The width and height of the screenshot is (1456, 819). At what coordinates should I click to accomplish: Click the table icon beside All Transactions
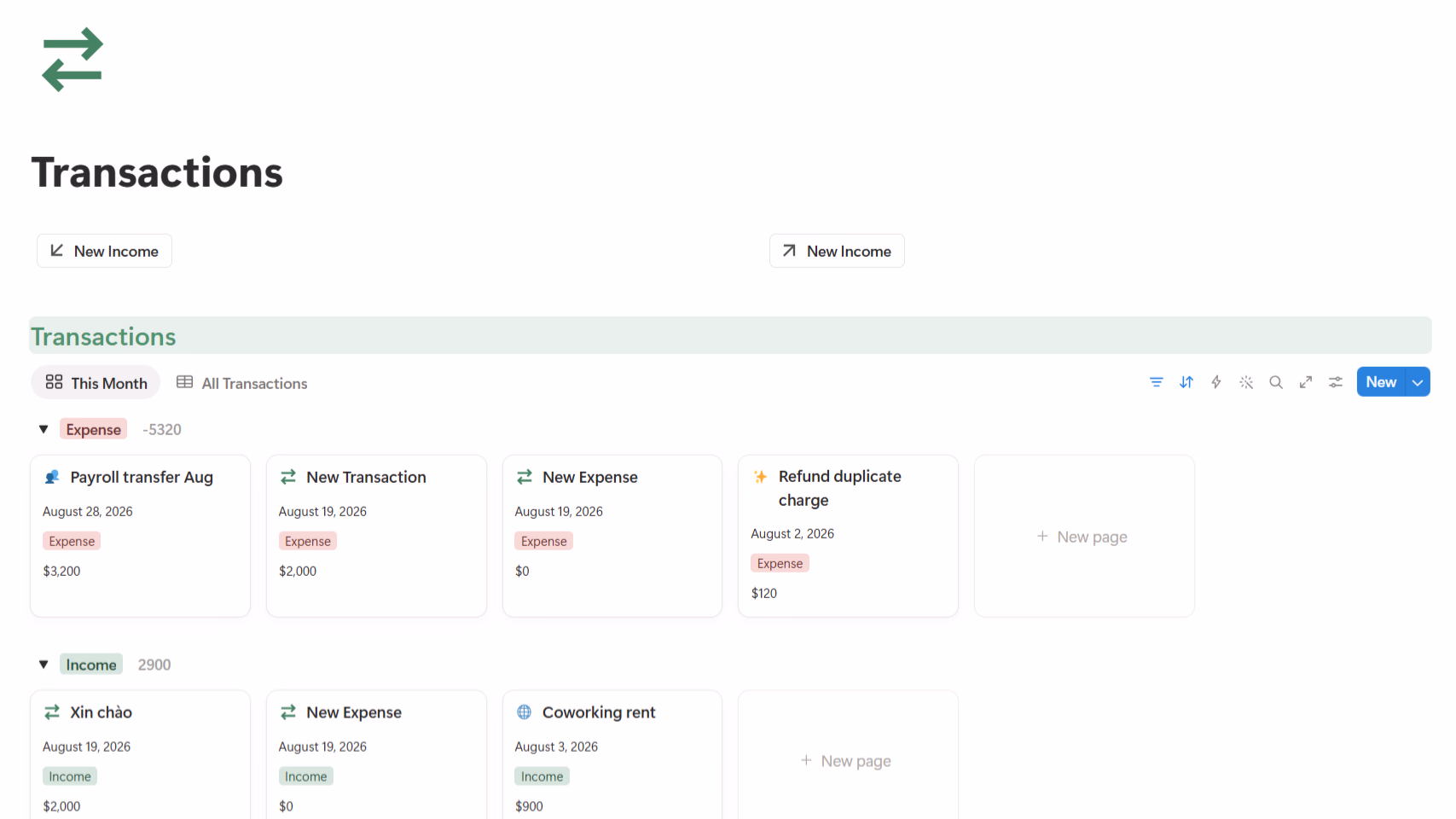[184, 382]
